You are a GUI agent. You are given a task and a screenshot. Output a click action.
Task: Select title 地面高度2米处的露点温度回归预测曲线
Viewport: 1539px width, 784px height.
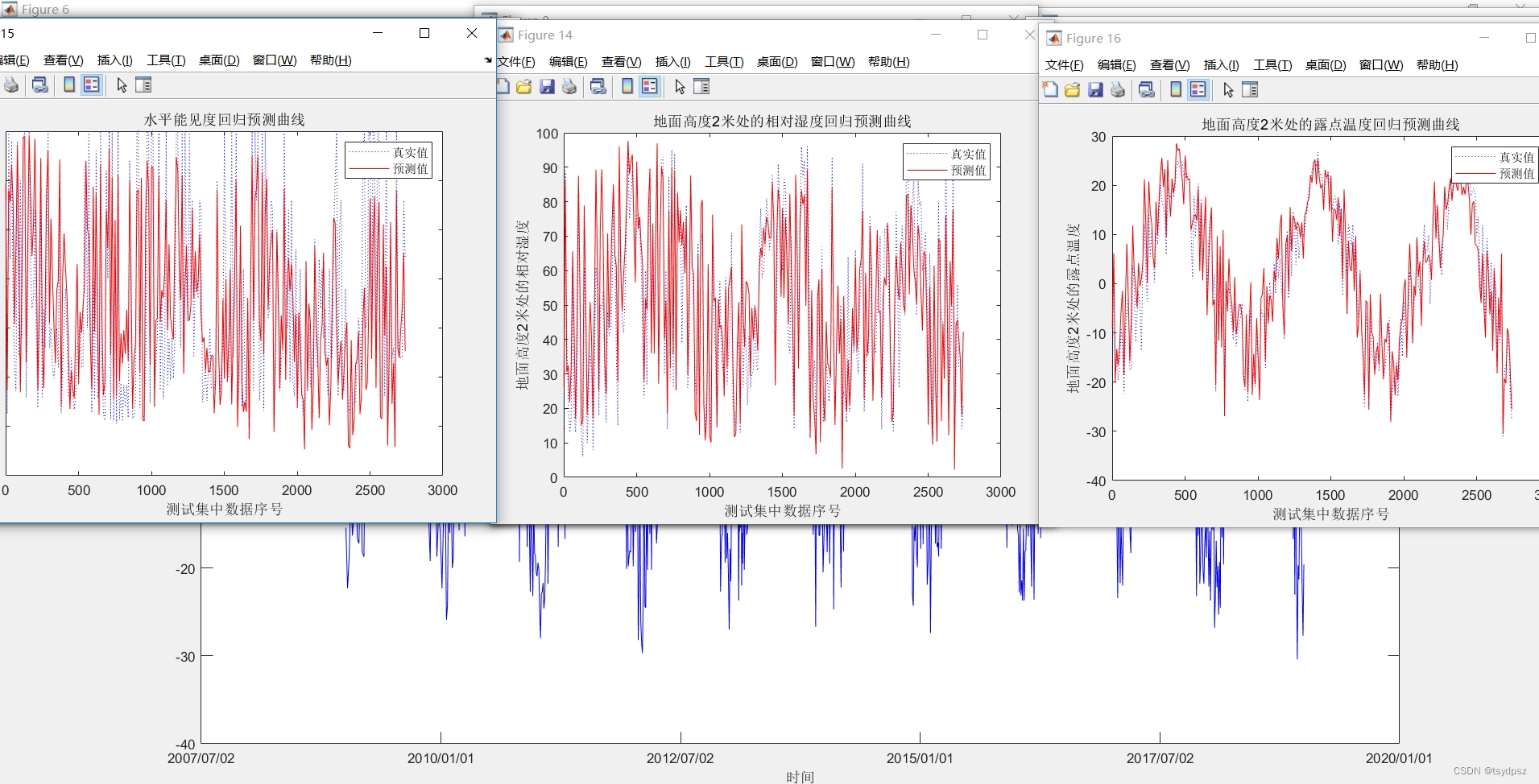[1330, 125]
